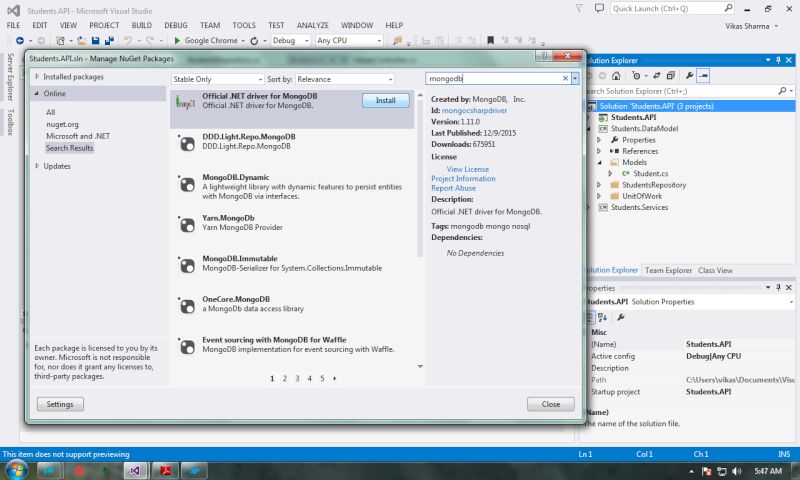This screenshot has width=800, height=480.
Task: Click the PDF reader taskbar icon
Action: [x=165, y=470]
